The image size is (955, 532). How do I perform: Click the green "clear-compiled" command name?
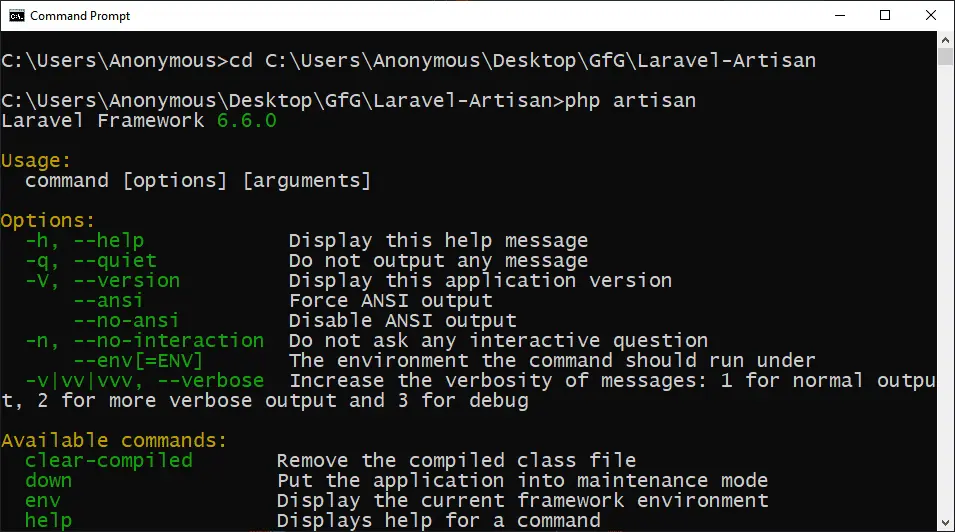pyautogui.click(x=109, y=460)
